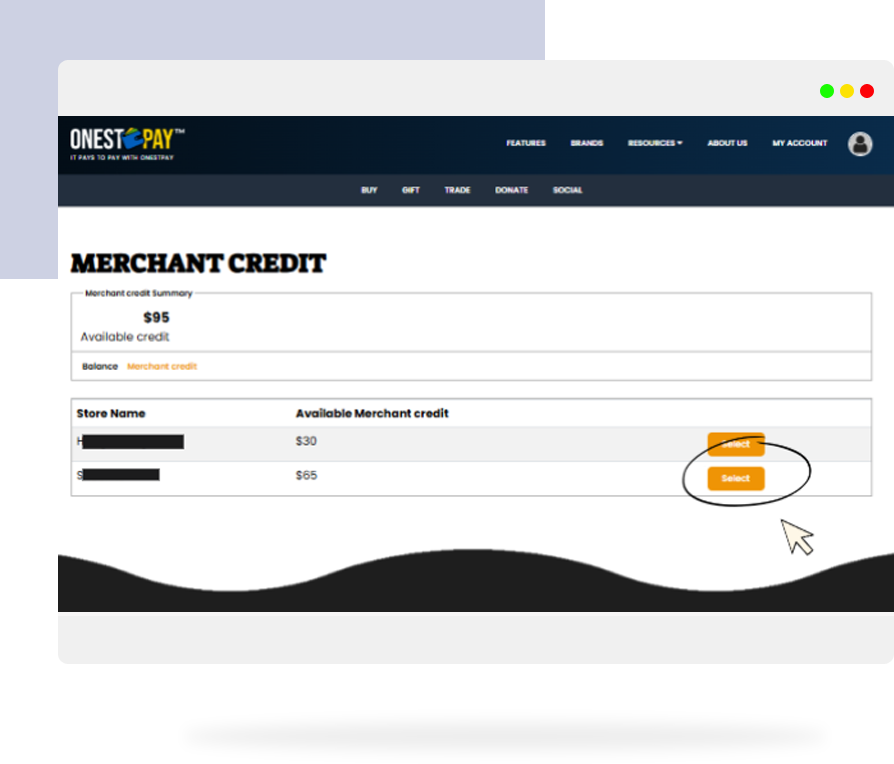The height and width of the screenshot is (764, 894).
Task: Click the Store Name column header
Action: (111, 413)
